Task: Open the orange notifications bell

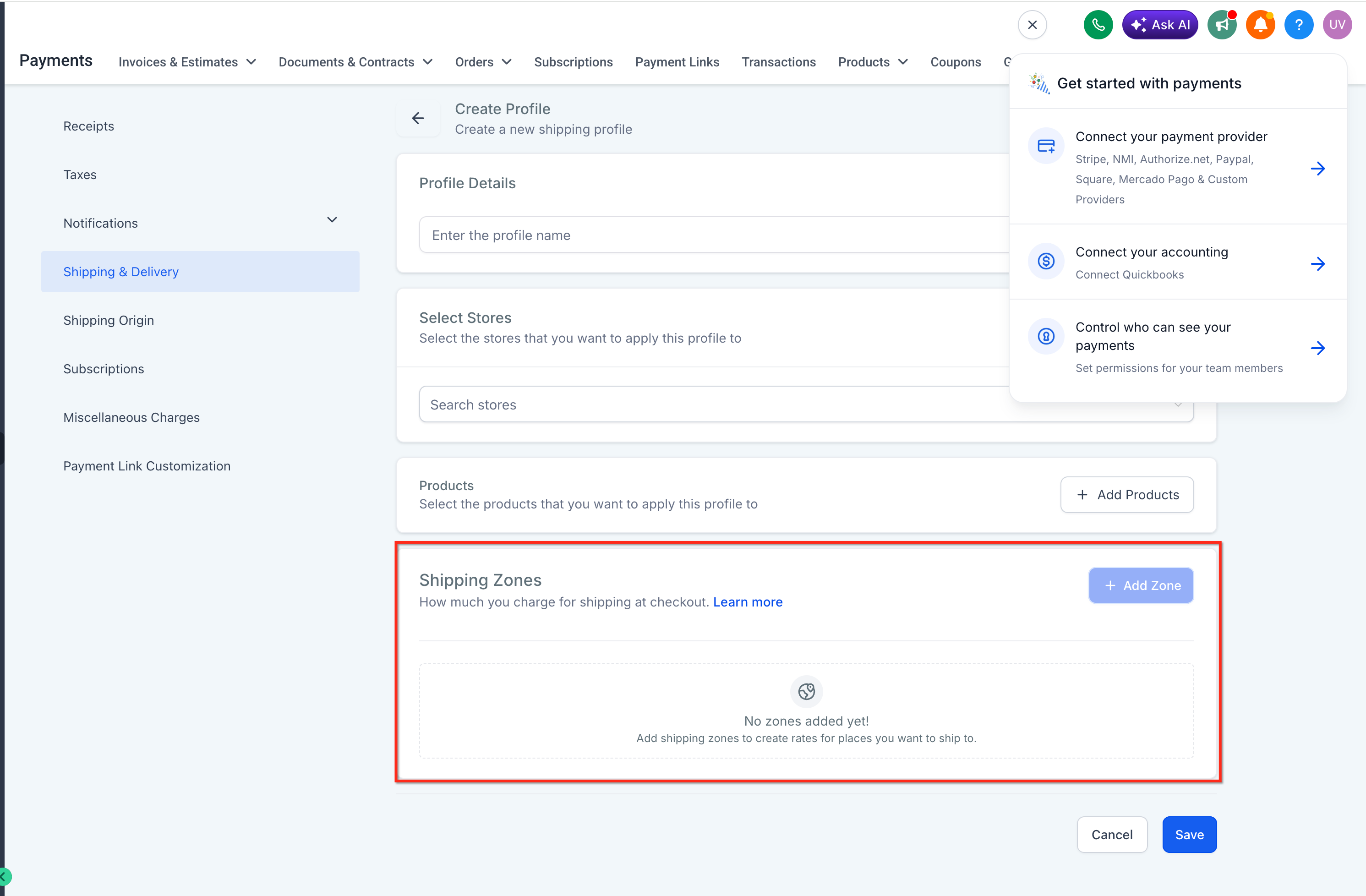Action: pos(1260,25)
